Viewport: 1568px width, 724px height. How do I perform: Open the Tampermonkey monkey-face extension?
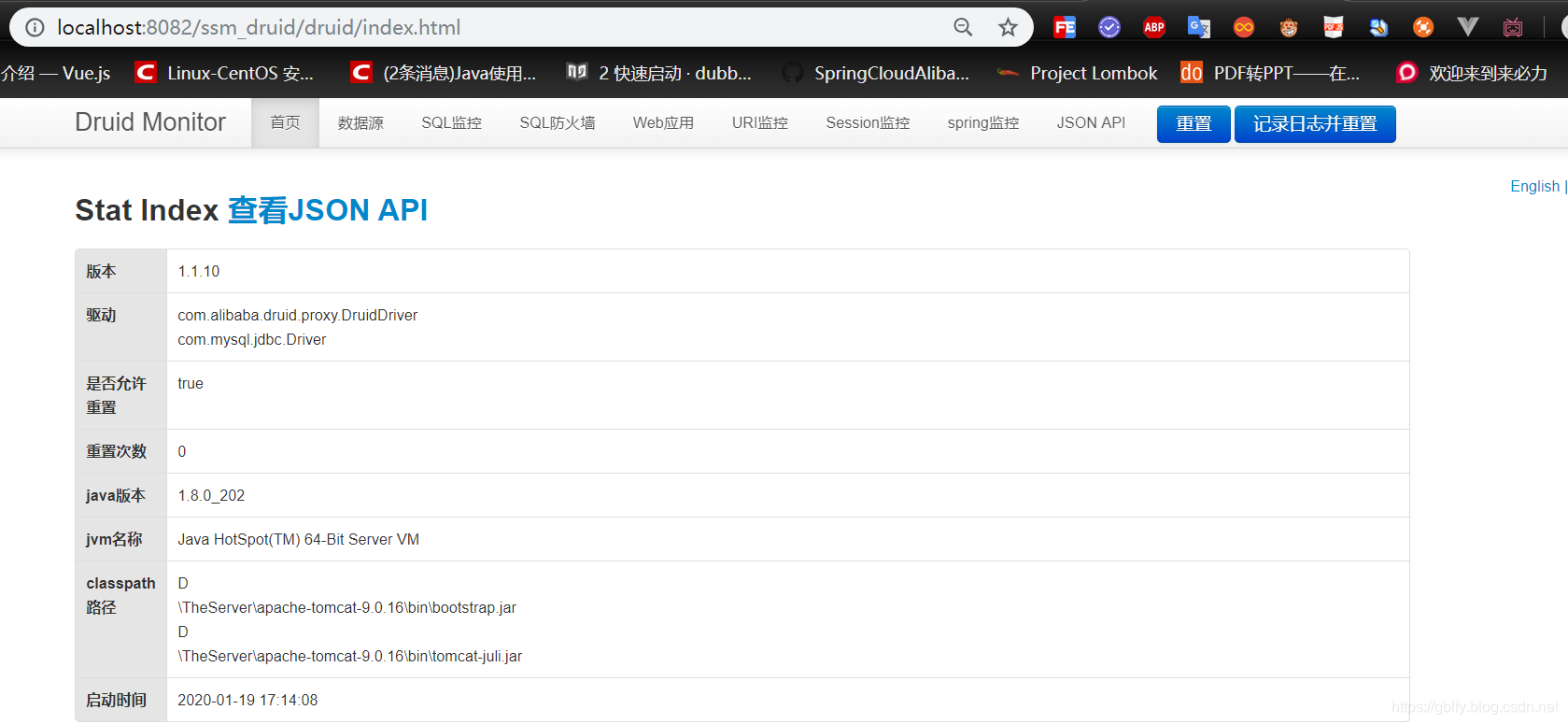coord(1289,27)
